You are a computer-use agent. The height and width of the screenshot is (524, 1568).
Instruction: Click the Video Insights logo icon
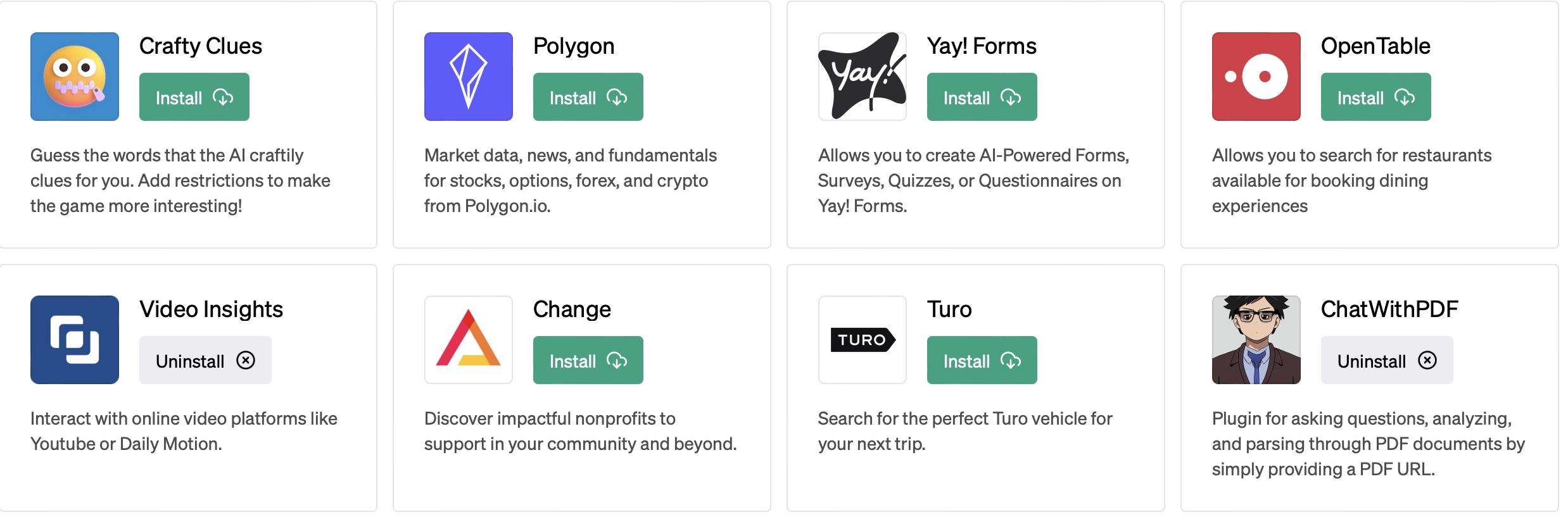75,340
